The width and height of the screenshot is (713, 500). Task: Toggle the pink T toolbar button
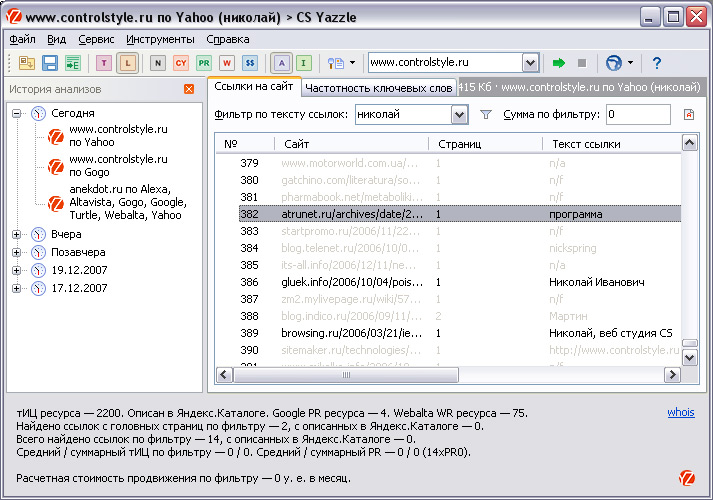(104, 63)
